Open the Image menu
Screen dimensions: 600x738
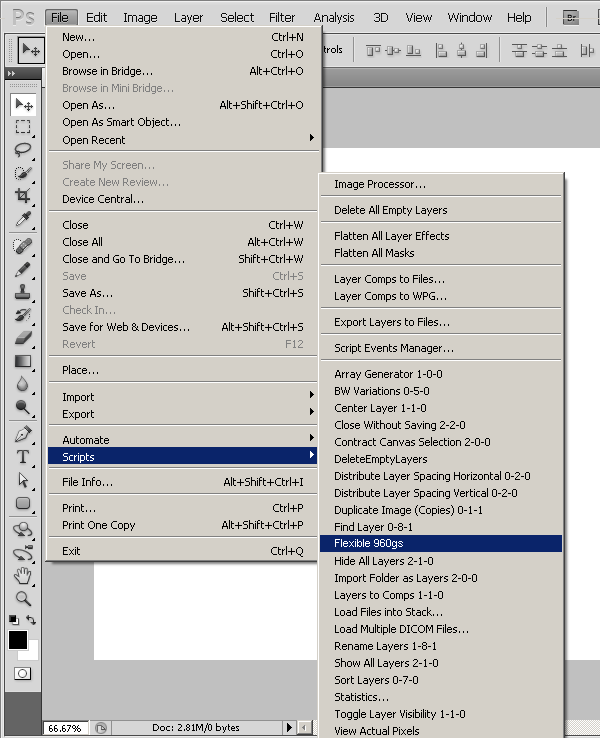[x=140, y=18]
